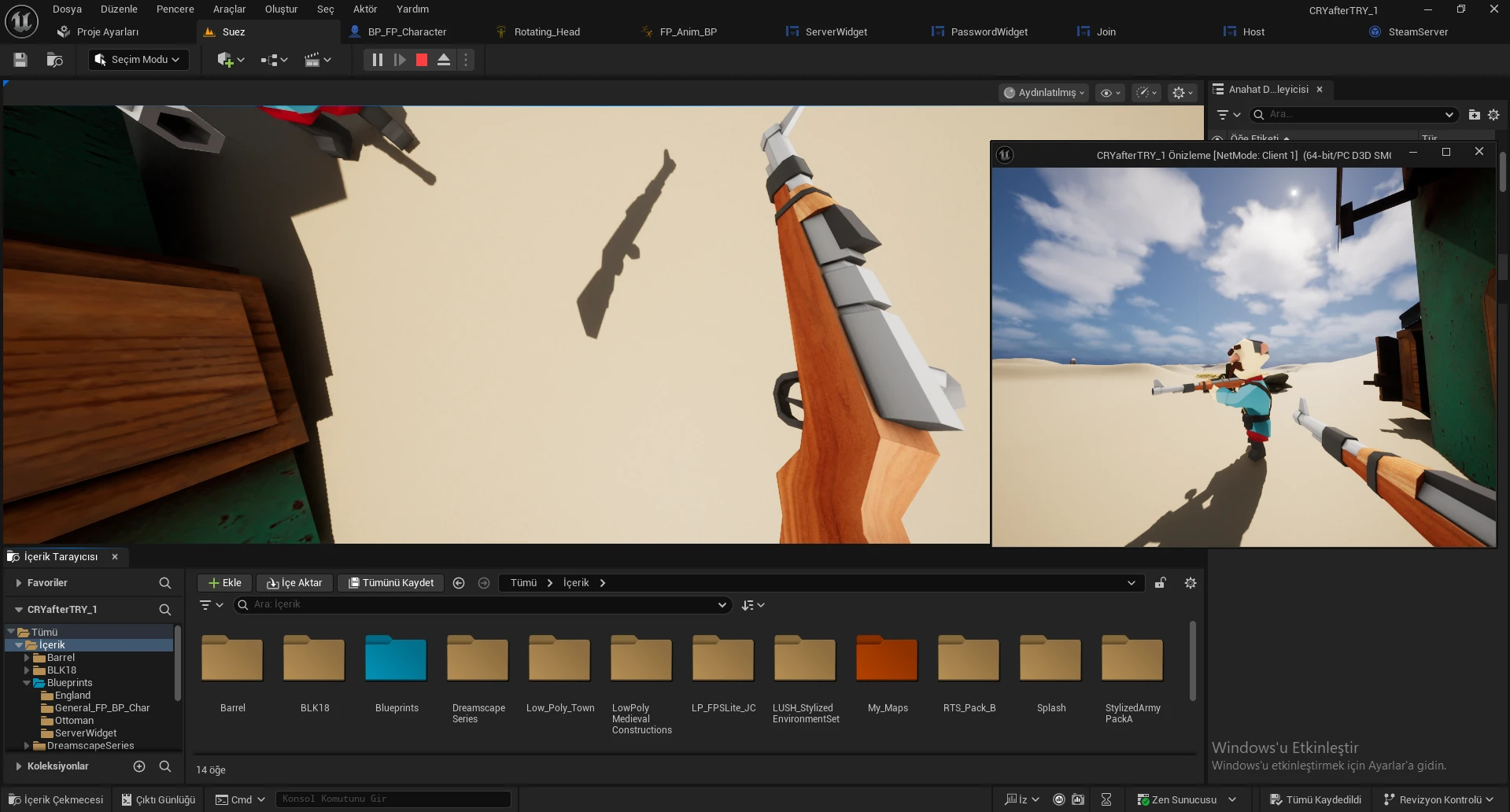Image resolution: width=1510 pixels, height=812 pixels.
Task: Click the Content Browser settings gear
Action: click(x=1190, y=583)
